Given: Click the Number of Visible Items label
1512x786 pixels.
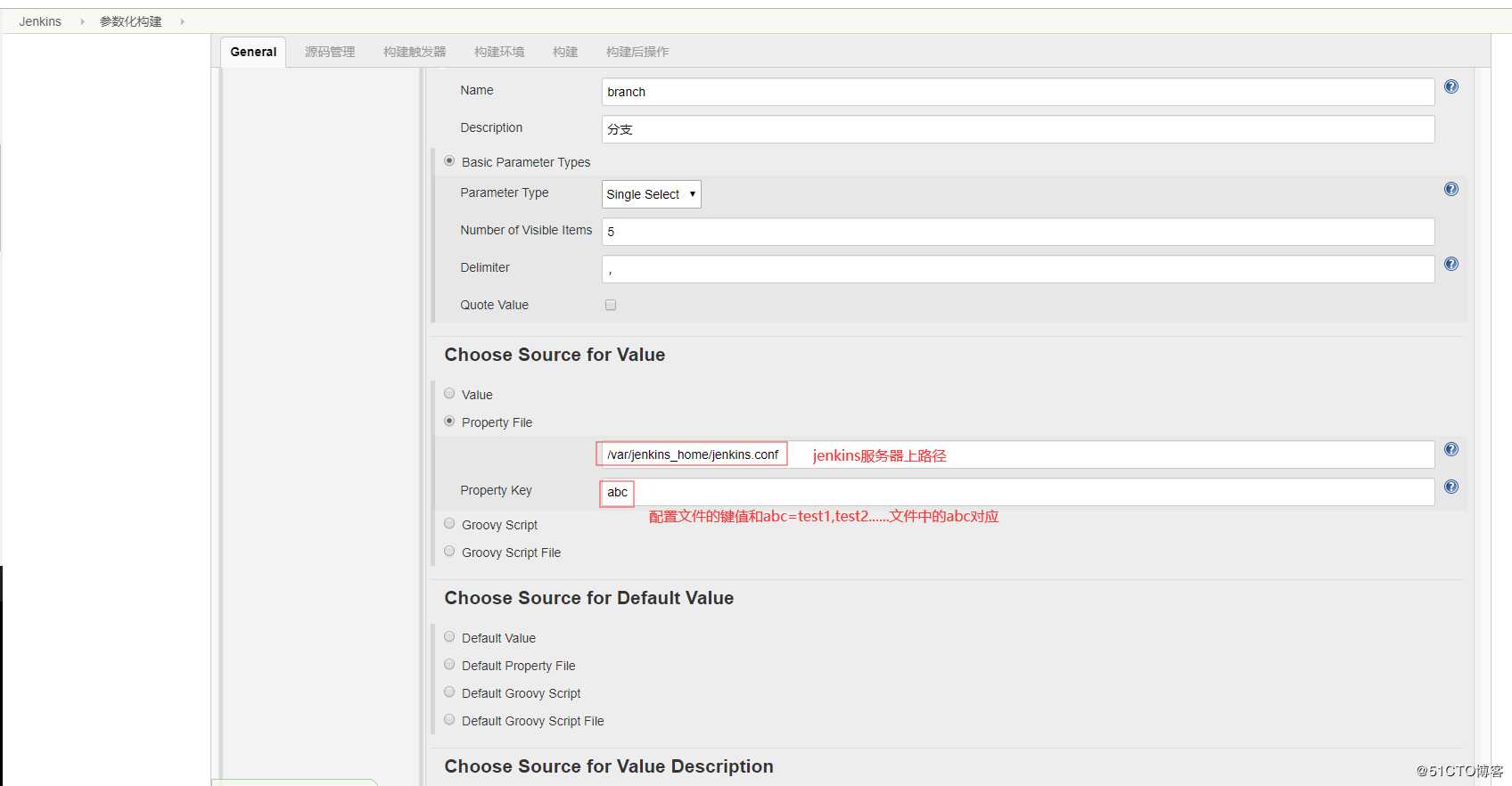Looking at the screenshot, I should (x=526, y=230).
